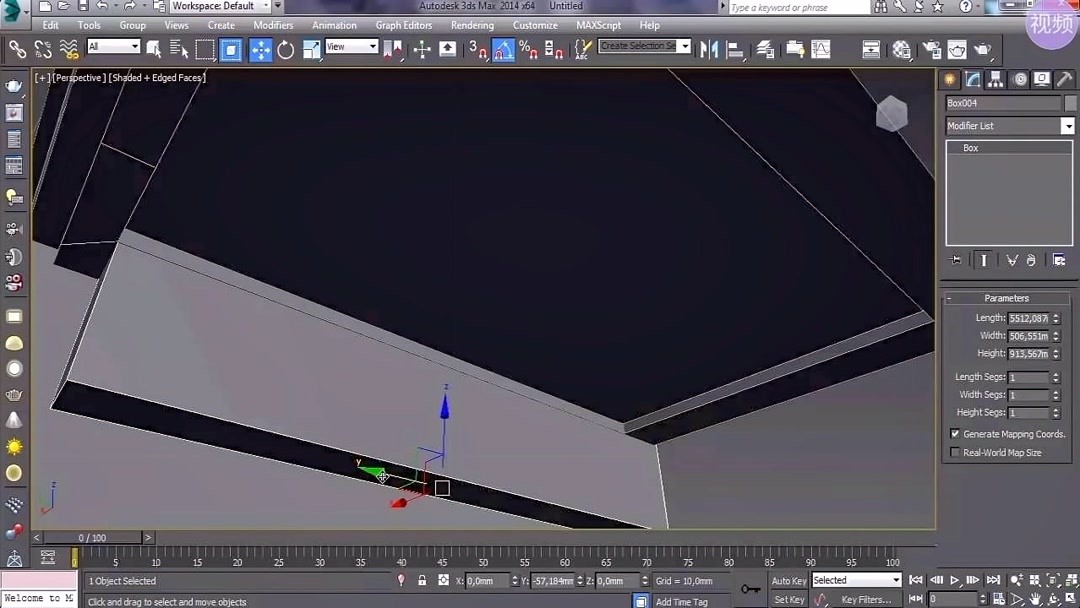Open the Modifiers menu
This screenshot has height=608, width=1080.
[273, 25]
